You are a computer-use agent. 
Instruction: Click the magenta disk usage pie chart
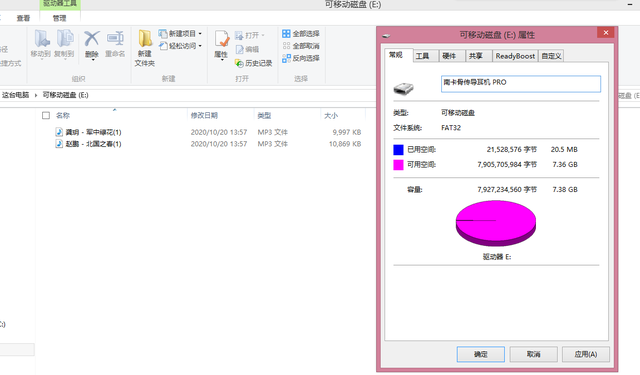(x=496, y=223)
